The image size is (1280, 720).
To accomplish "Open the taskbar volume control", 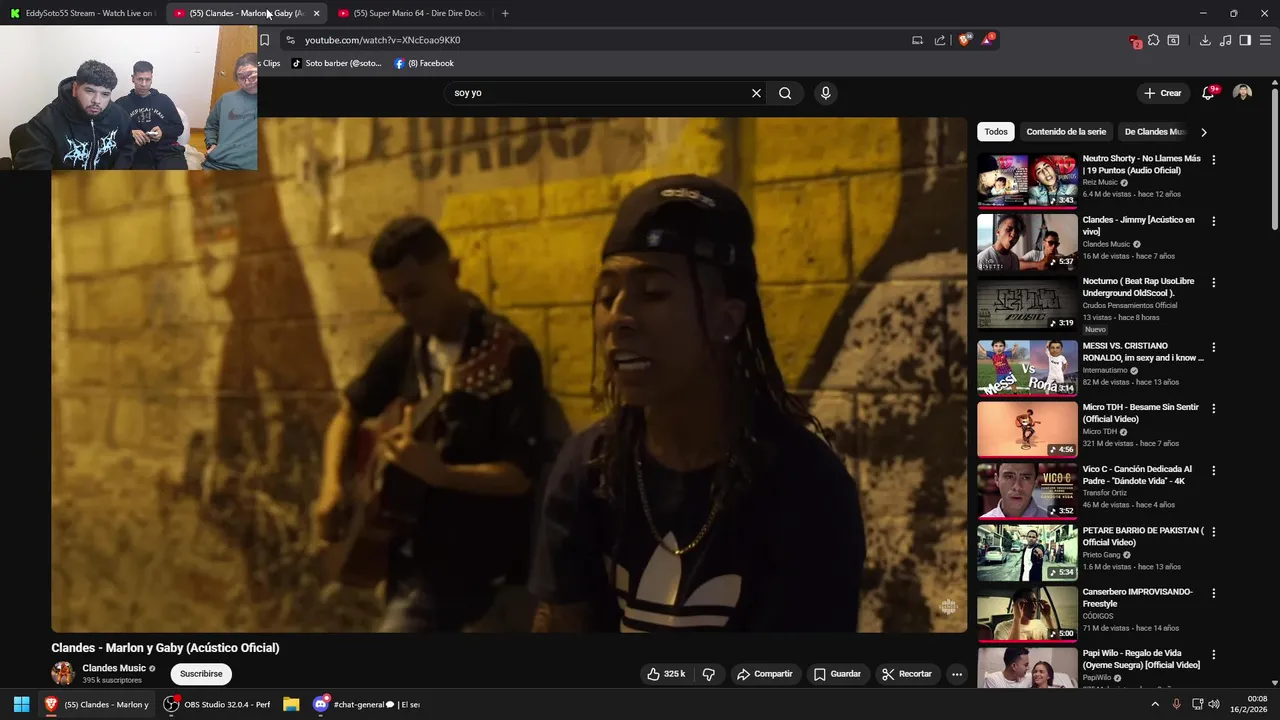I will point(1214,704).
